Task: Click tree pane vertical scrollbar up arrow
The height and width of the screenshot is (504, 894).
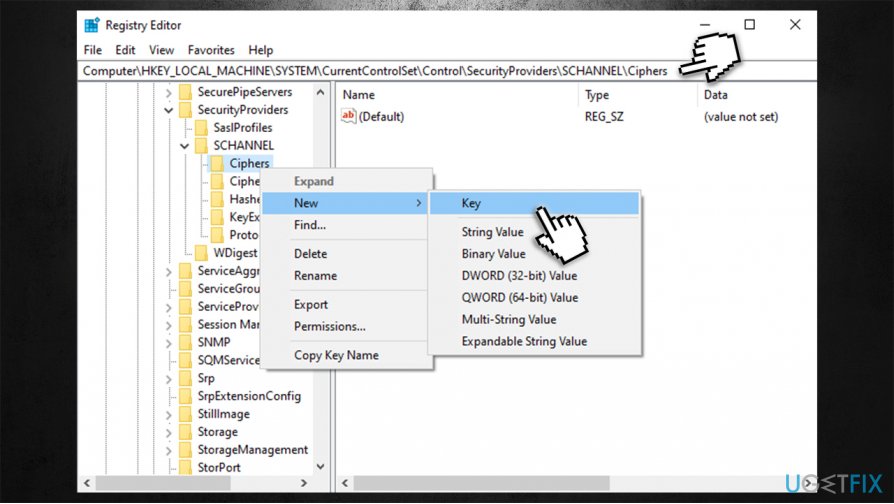Action: click(x=320, y=92)
